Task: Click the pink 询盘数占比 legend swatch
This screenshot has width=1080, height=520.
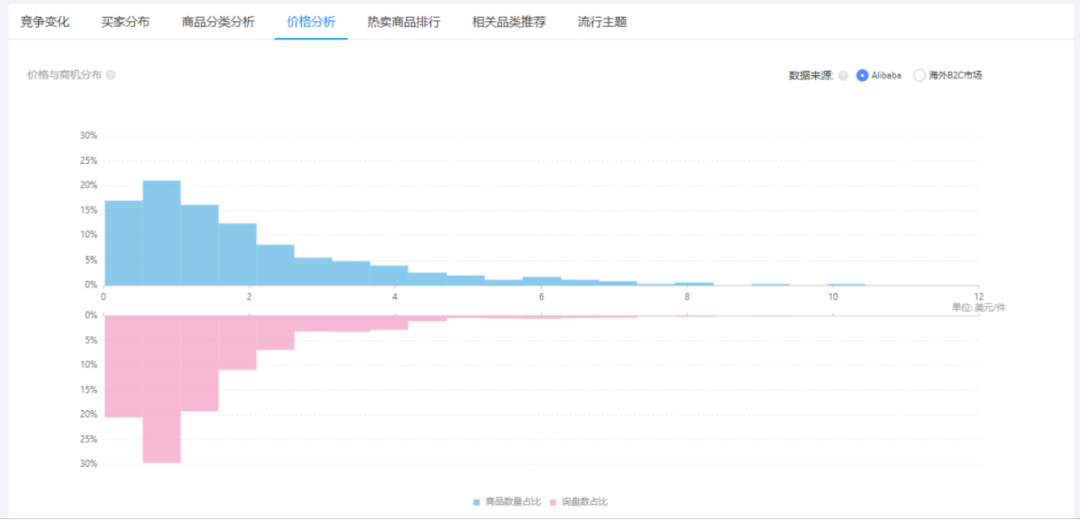Action: [552, 502]
